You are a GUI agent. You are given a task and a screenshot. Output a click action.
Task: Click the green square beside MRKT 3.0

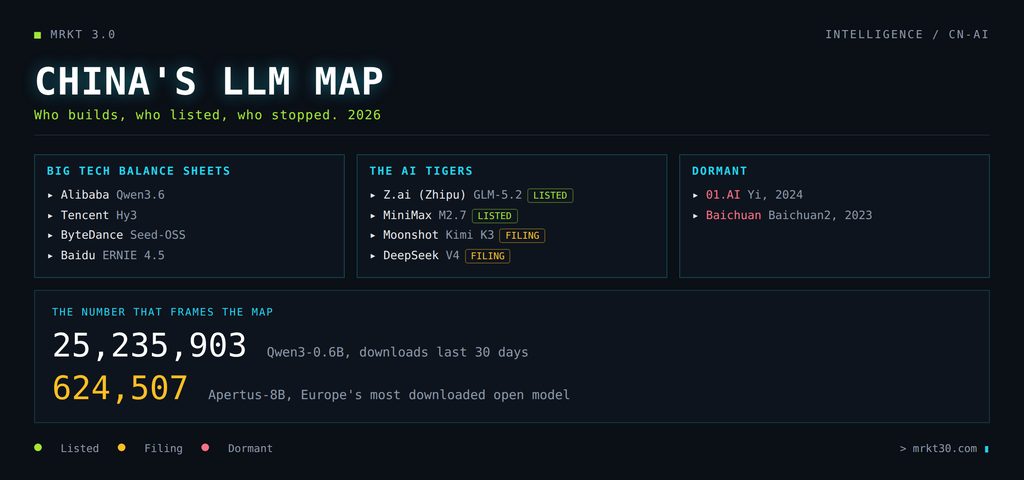tap(37, 35)
